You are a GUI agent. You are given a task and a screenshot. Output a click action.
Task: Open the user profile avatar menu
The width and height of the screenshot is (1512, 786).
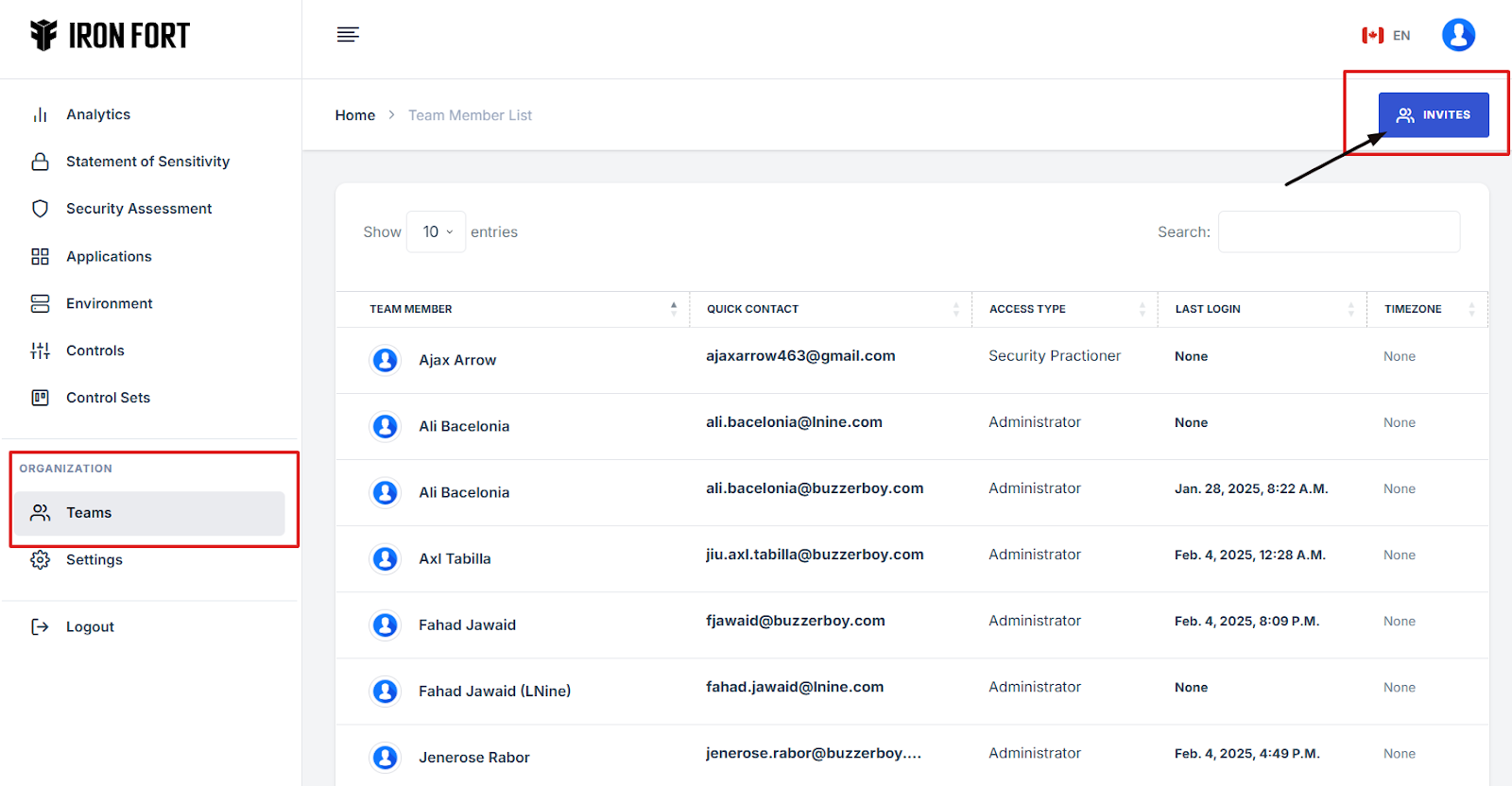click(1457, 35)
